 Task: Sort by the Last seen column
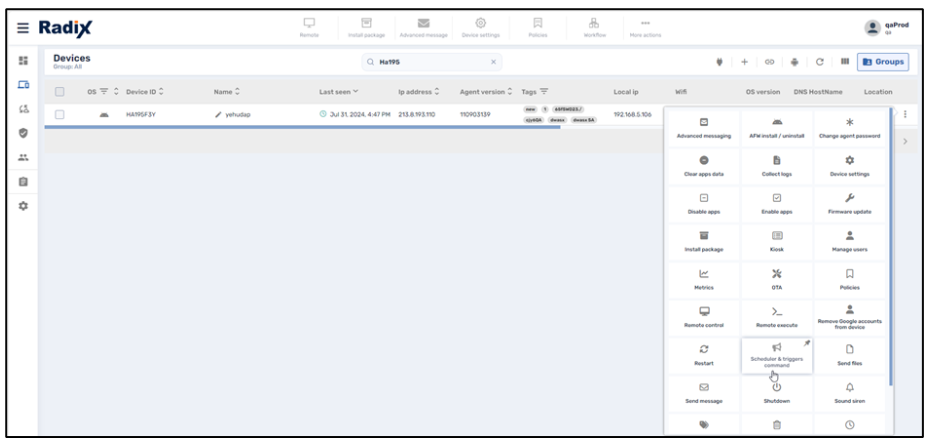[344, 92]
